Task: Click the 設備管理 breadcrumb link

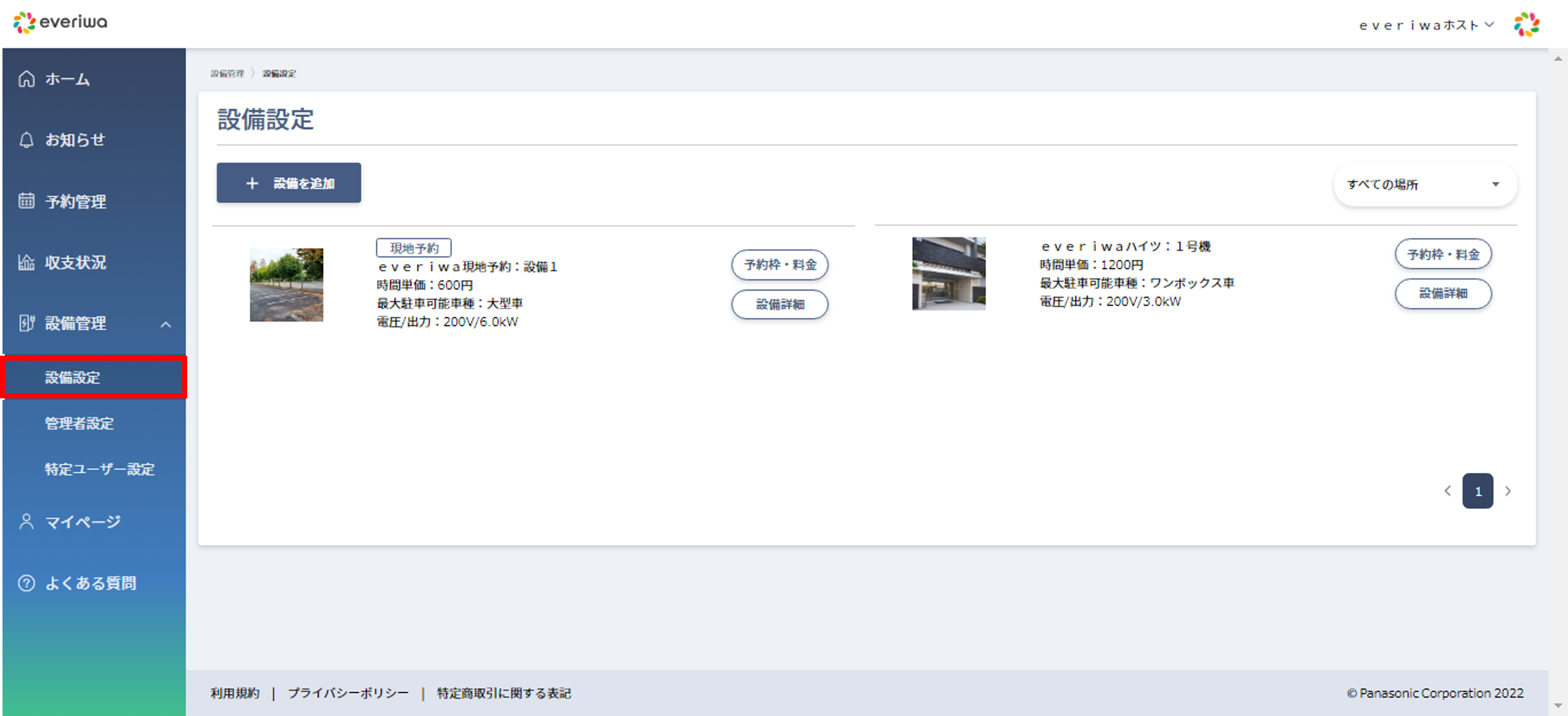Action: point(227,74)
